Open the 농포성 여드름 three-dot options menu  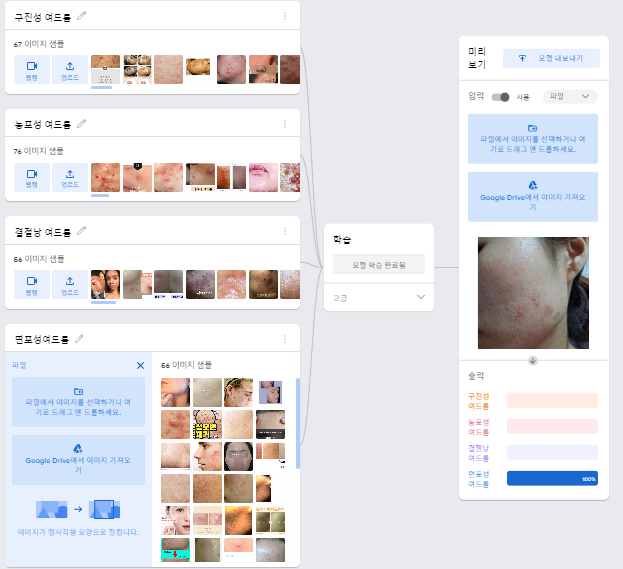(285, 124)
